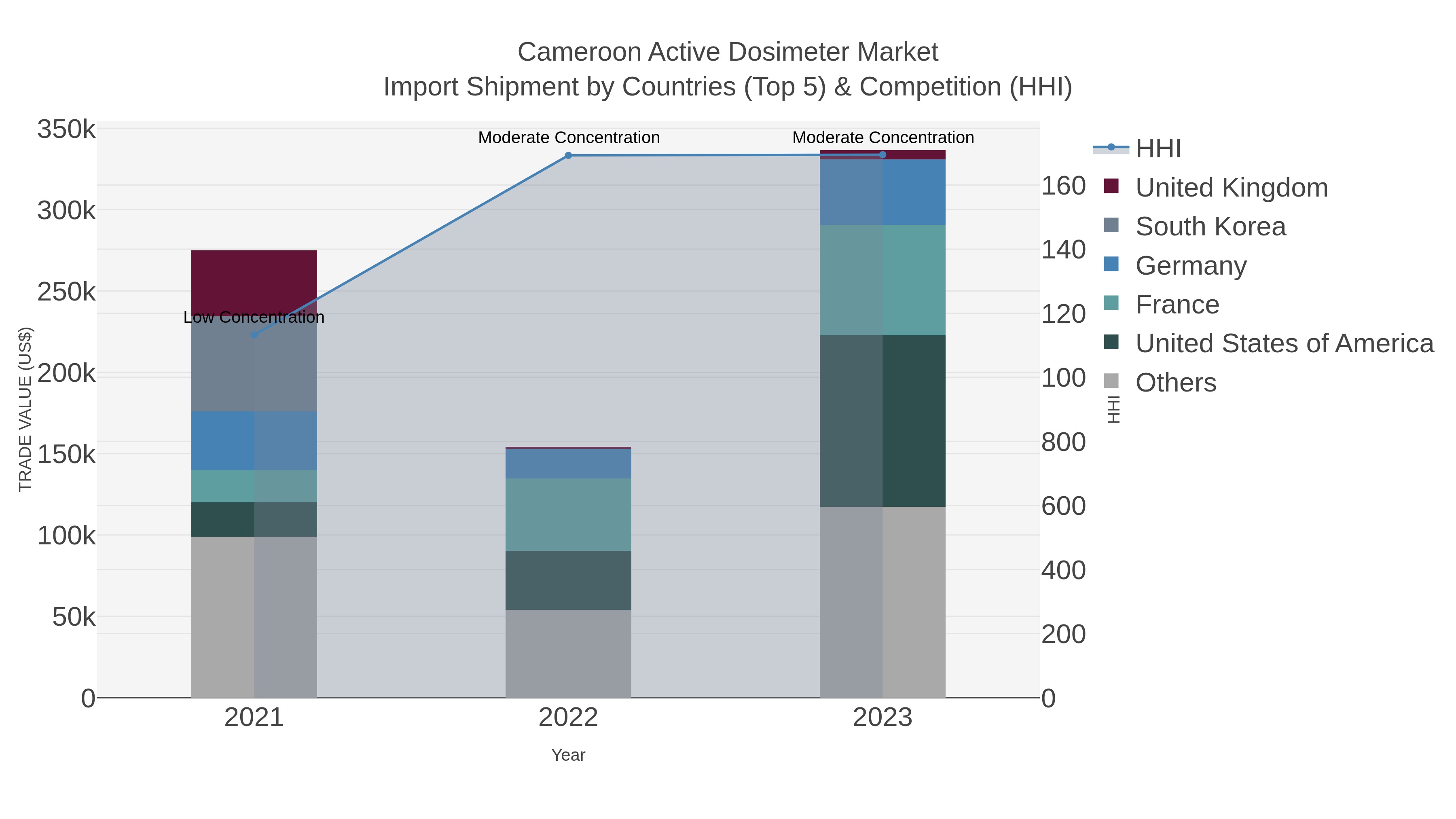Click the 150k left axis tick label
Screen dimensions: 1456x819
tap(67, 455)
